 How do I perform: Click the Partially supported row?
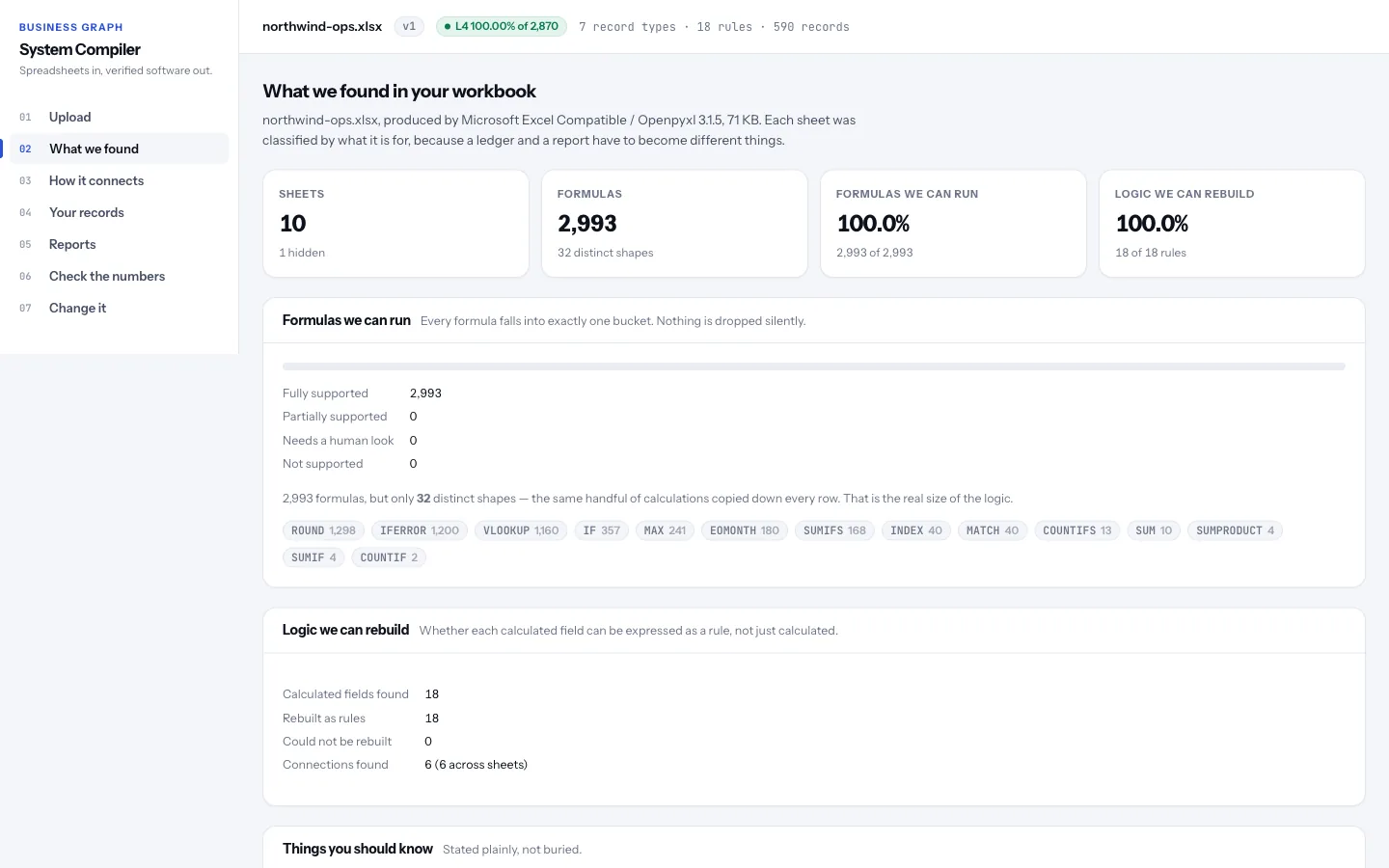click(x=350, y=417)
